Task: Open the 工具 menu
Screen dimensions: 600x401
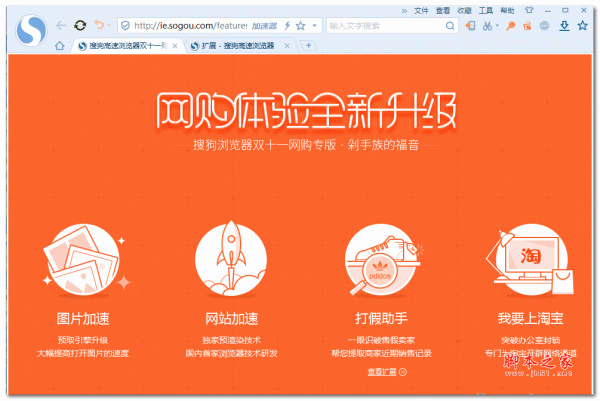Action: point(486,11)
